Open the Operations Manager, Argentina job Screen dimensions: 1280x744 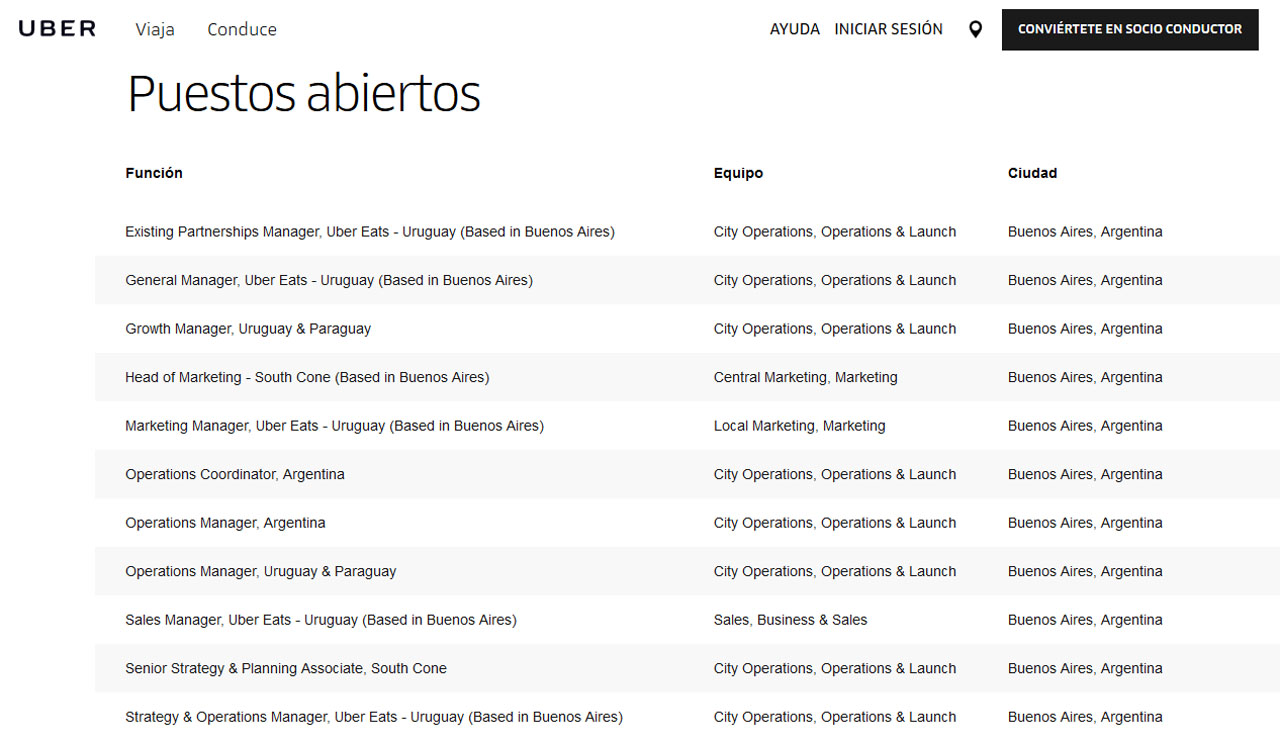[x=225, y=523]
